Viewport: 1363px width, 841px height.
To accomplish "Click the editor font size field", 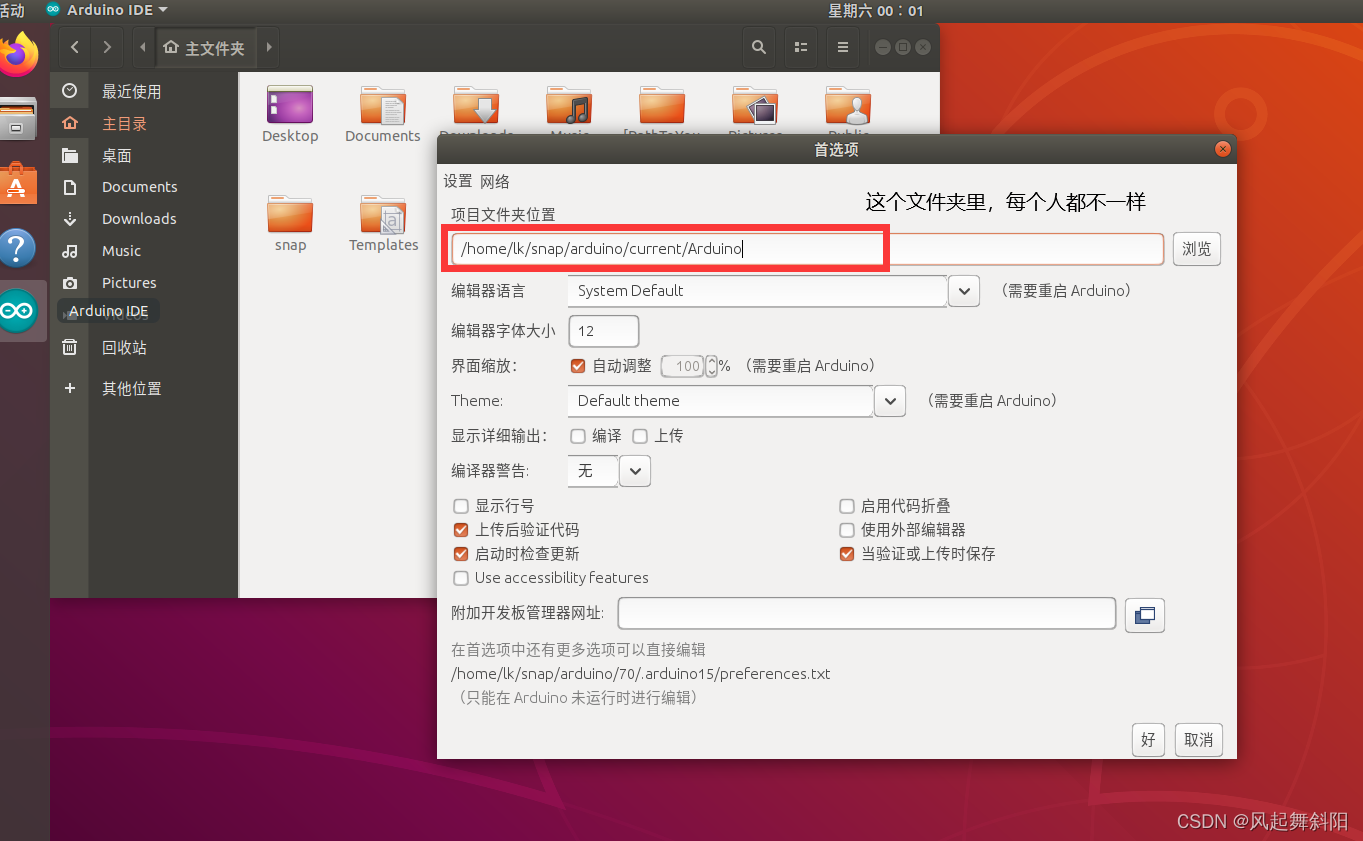I will point(604,331).
